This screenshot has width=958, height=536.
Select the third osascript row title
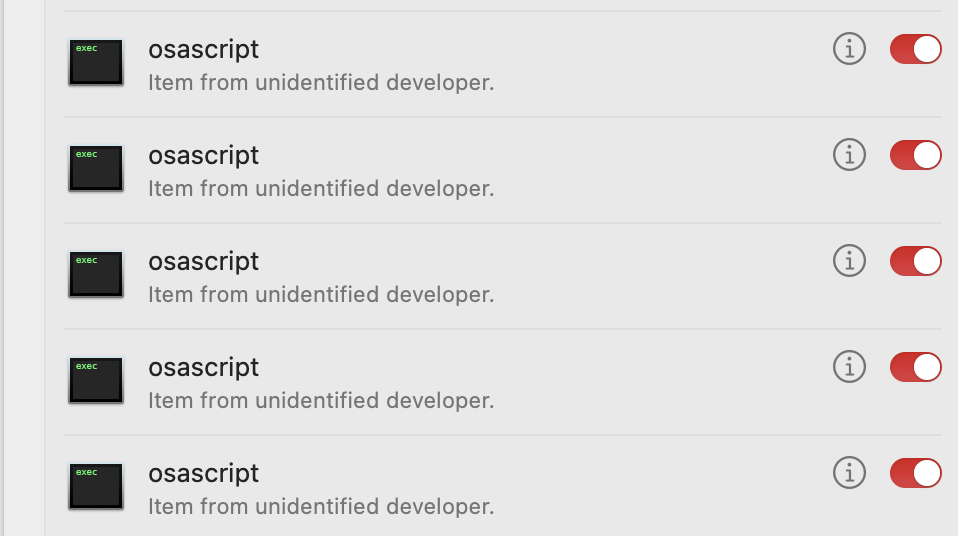point(203,262)
